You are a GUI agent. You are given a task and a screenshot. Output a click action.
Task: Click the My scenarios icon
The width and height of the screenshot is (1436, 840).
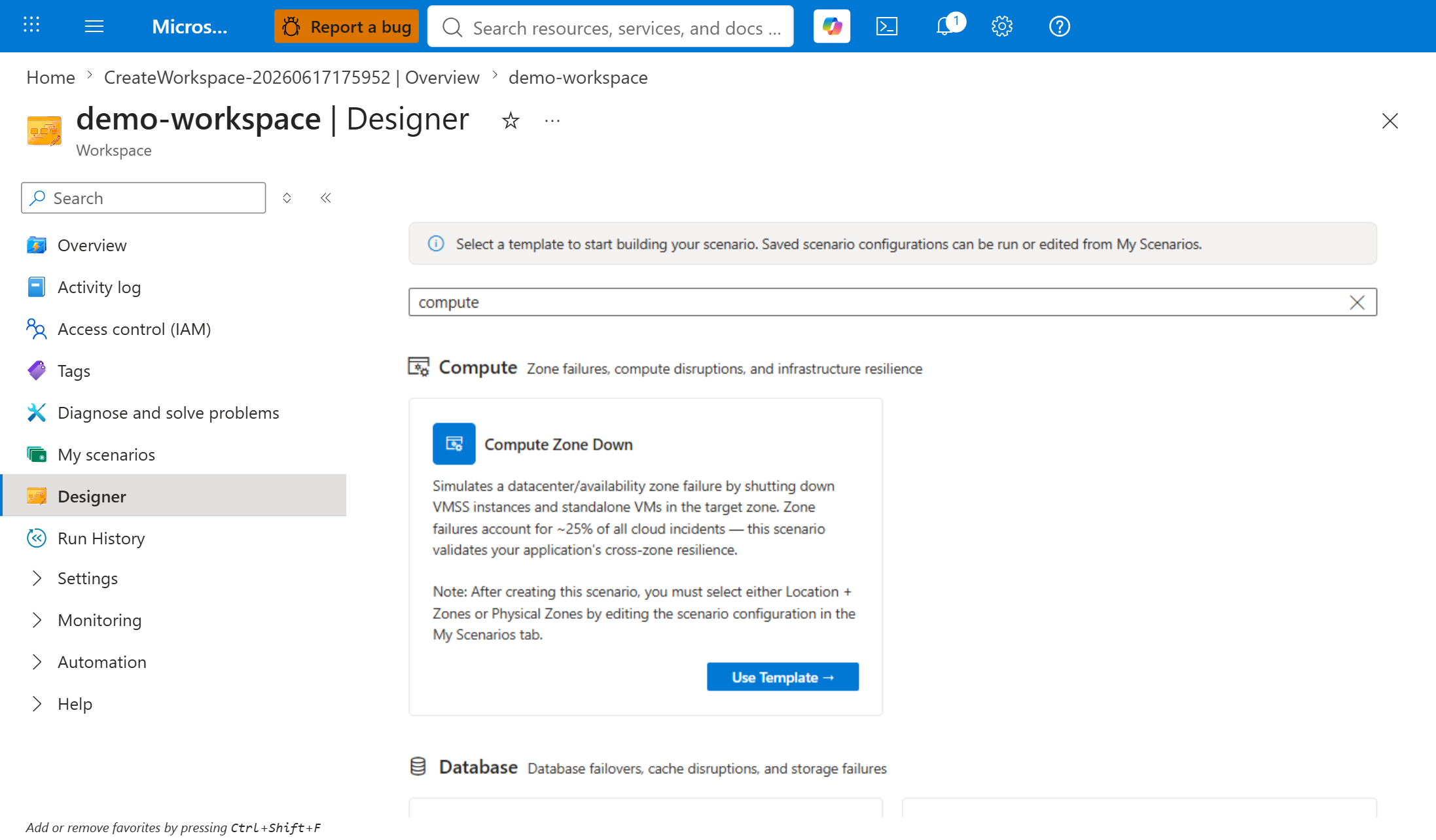coord(37,455)
